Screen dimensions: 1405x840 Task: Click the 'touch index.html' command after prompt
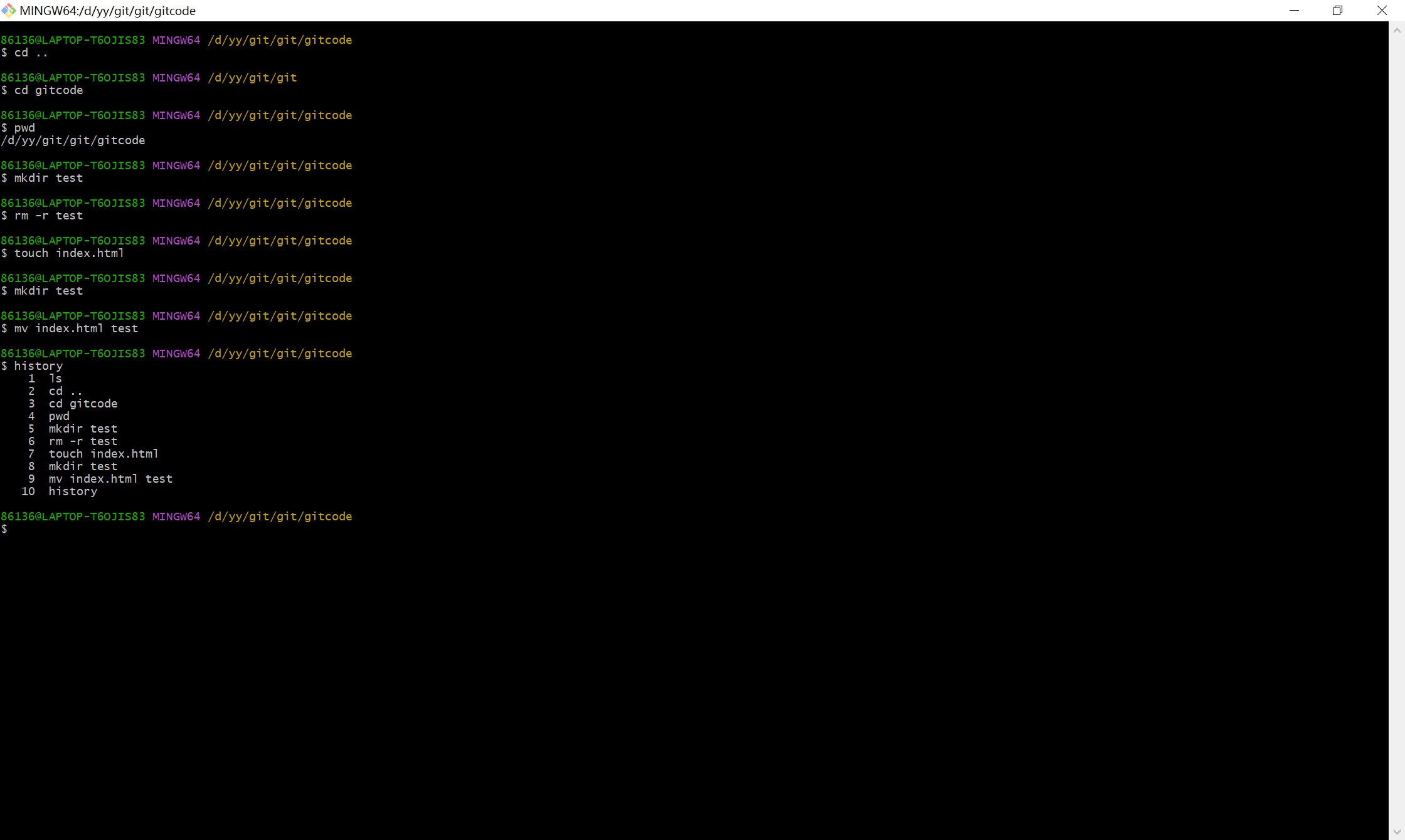click(x=69, y=253)
